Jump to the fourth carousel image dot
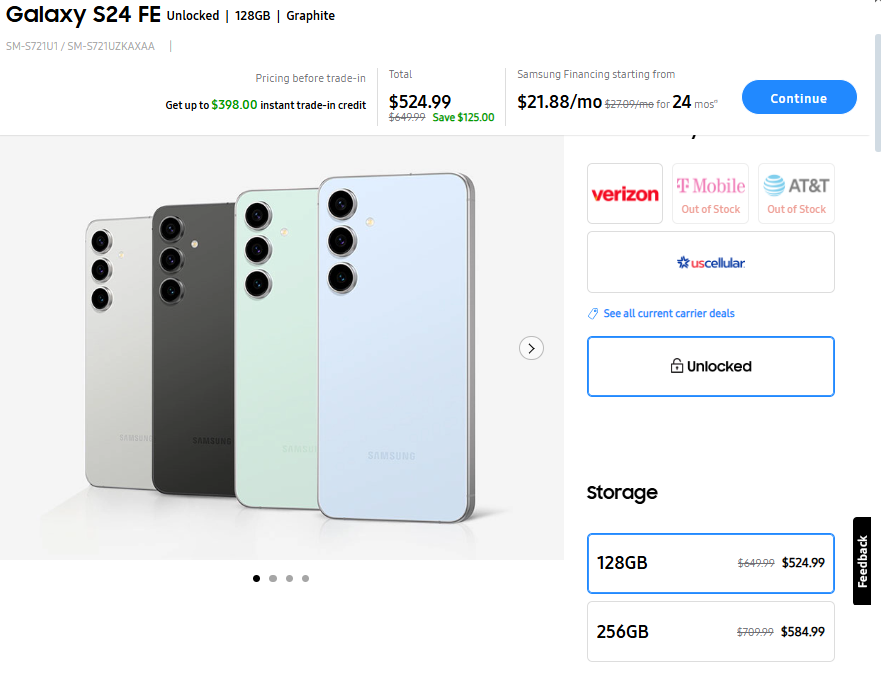 (305, 578)
